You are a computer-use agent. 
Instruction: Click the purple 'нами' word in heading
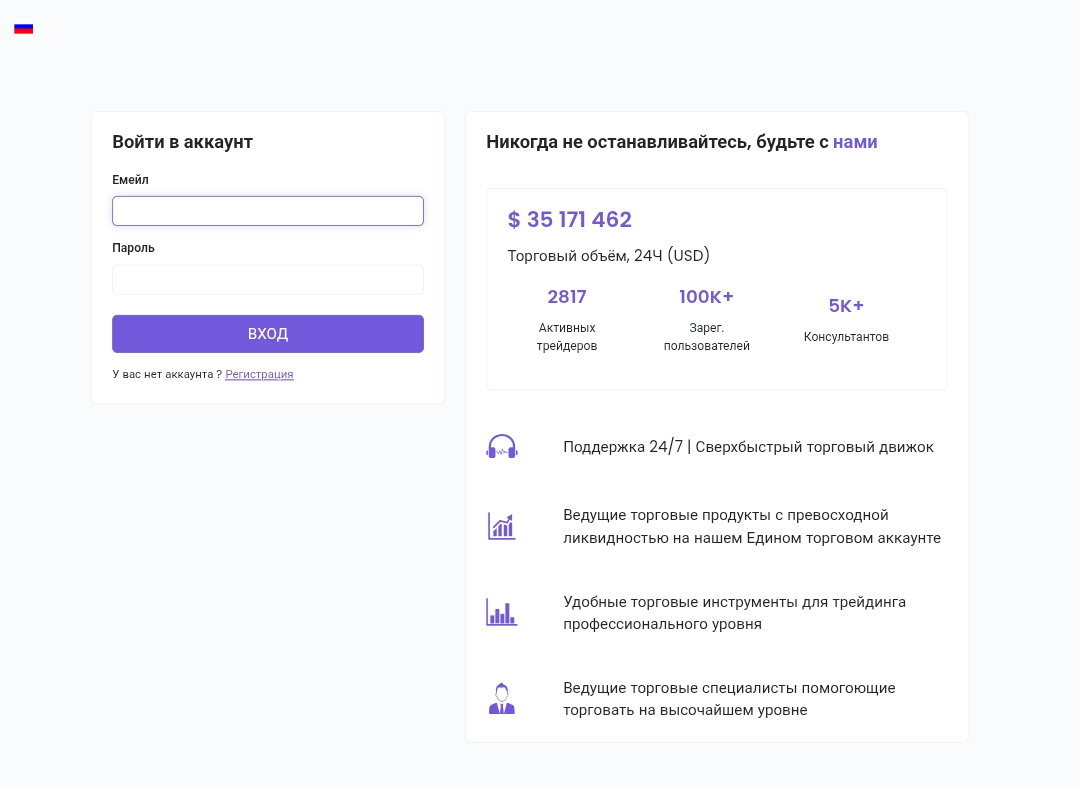coord(855,142)
